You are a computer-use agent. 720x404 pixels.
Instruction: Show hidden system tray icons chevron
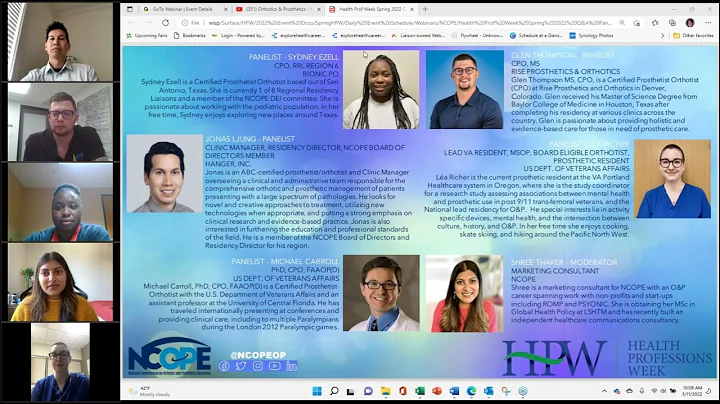(604, 391)
